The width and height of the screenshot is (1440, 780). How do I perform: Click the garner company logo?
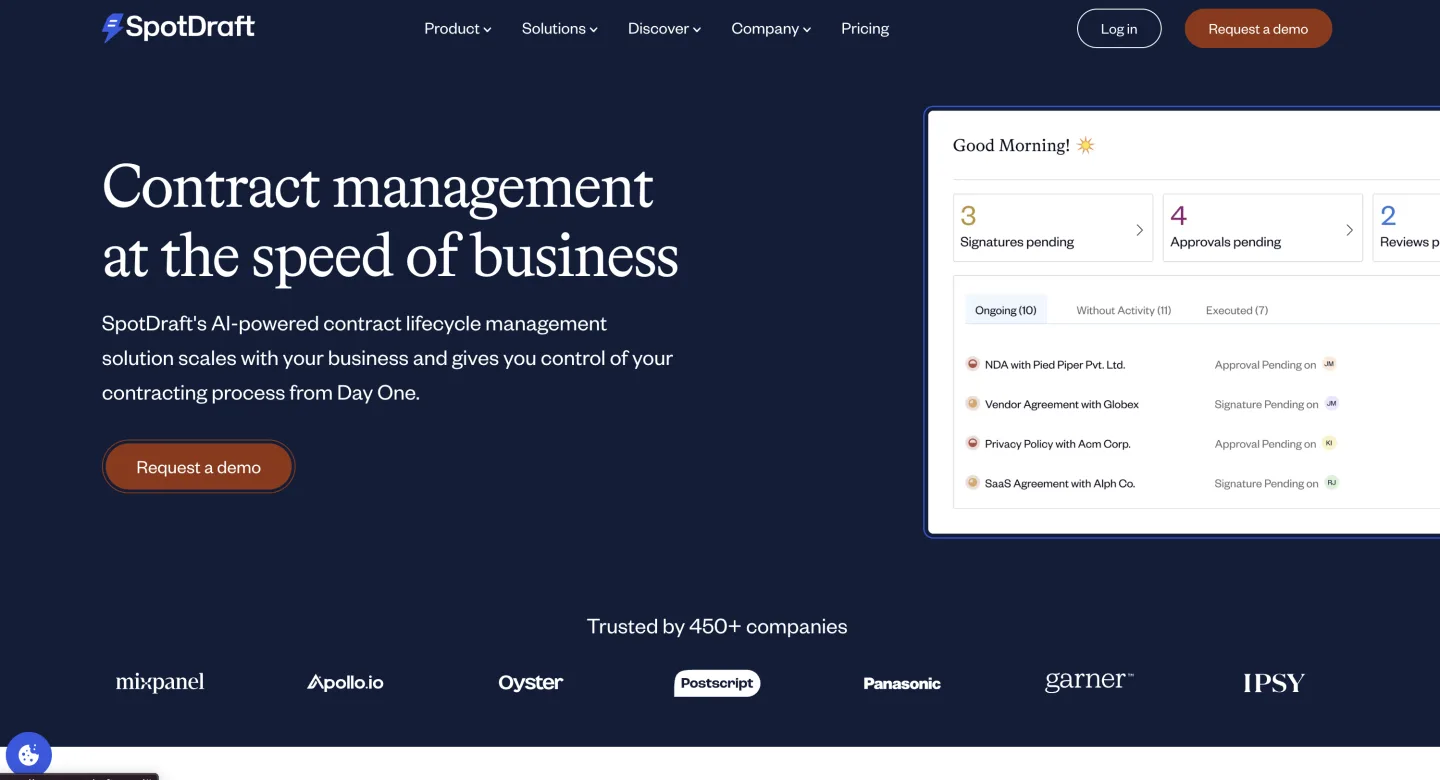point(1089,682)
